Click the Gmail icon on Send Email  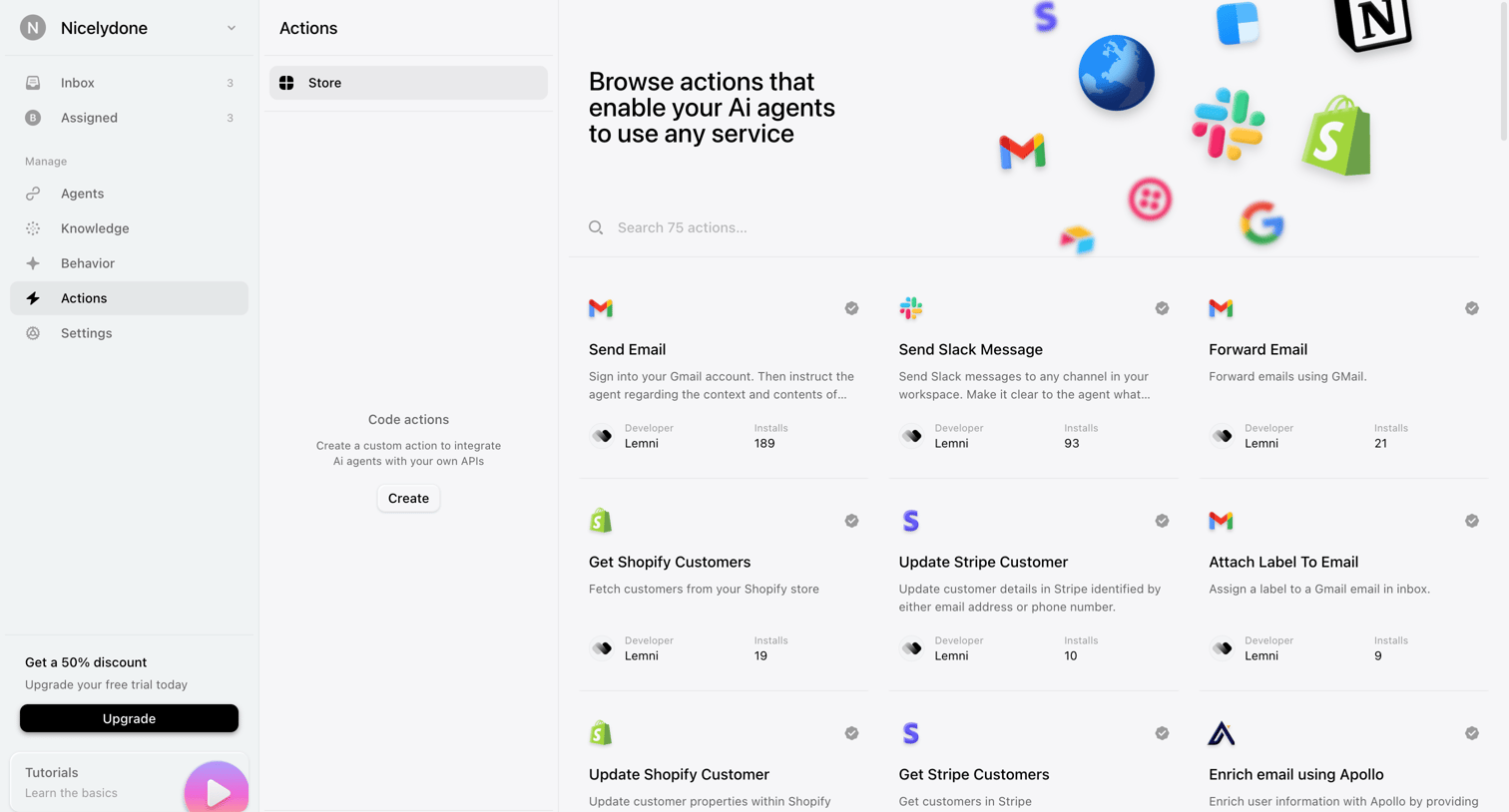tap(601, 308)
